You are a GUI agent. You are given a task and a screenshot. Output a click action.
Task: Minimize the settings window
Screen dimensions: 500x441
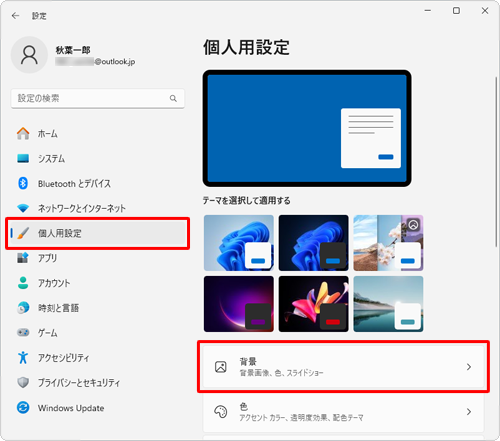coord(428,11)
